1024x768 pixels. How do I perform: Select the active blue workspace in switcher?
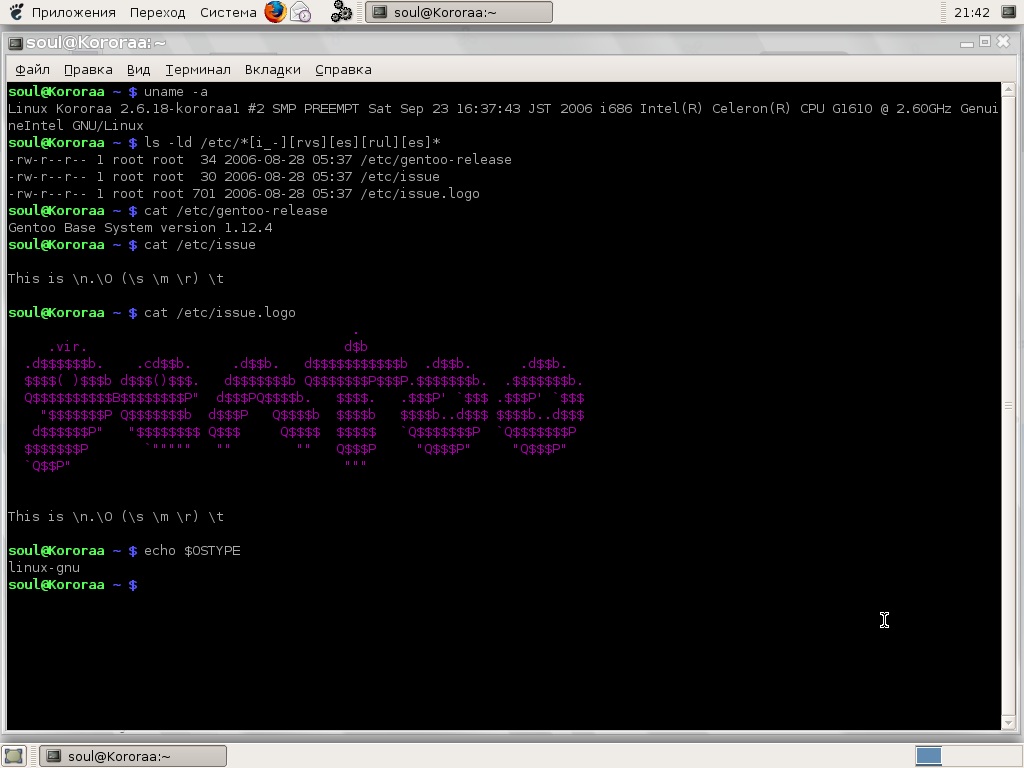tap(929, 756)
